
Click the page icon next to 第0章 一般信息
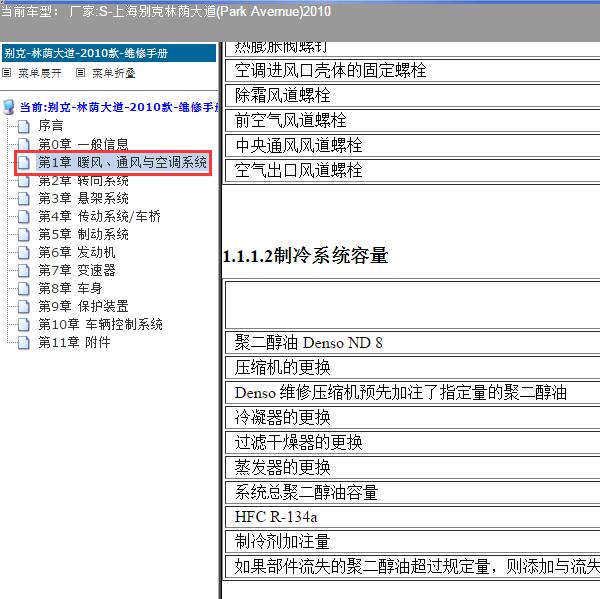pos(24,144)
